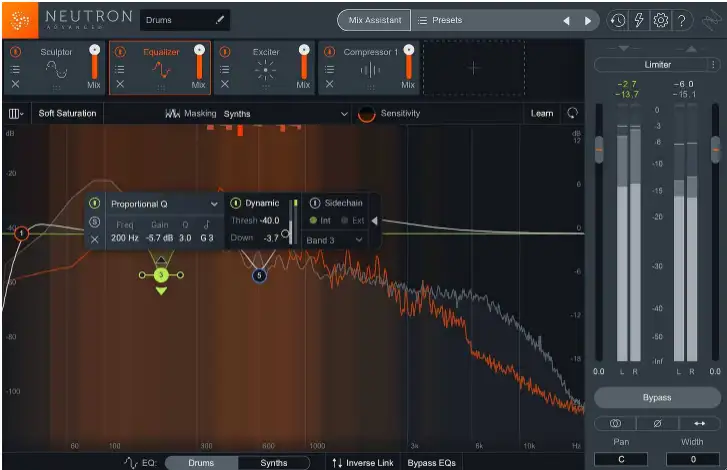This screenshot has width=727, height=470.
Task: Solo the selected EQ band S icon
Action: [95, 222]
